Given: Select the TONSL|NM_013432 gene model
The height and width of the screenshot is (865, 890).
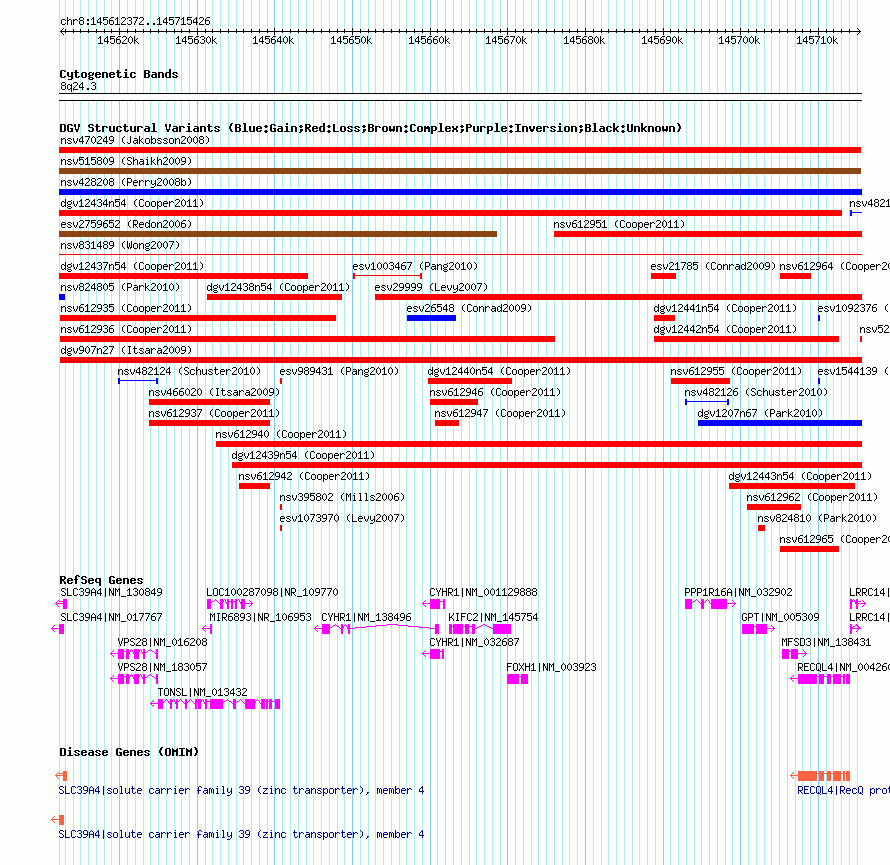Looking at the screenshot, I should point(215,704).
